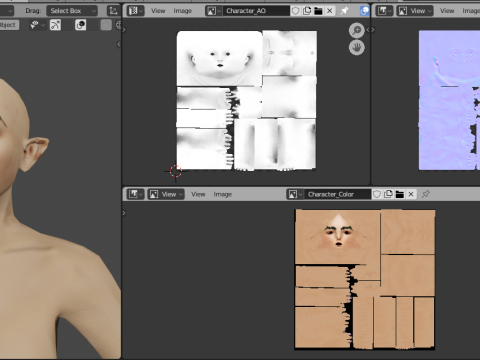This screenshot has width=480, height=360.
Task: Open View menu in normal map editor header
Action: pyautogui.click(x=447, y=11)
